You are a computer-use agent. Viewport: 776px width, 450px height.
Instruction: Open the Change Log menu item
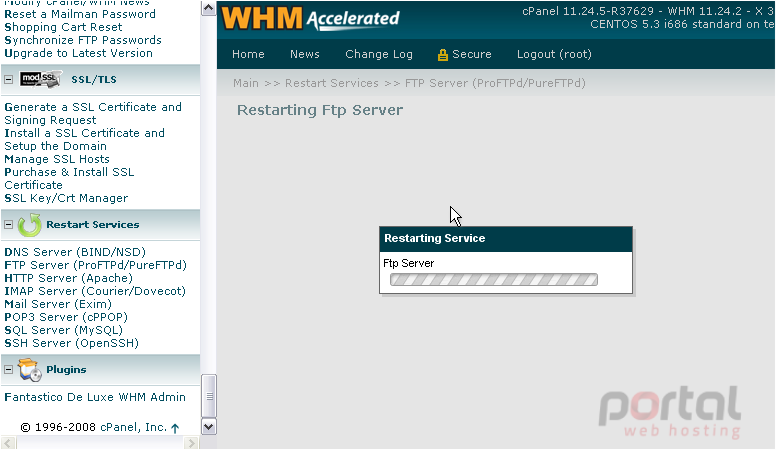click(x=379, y=54)
